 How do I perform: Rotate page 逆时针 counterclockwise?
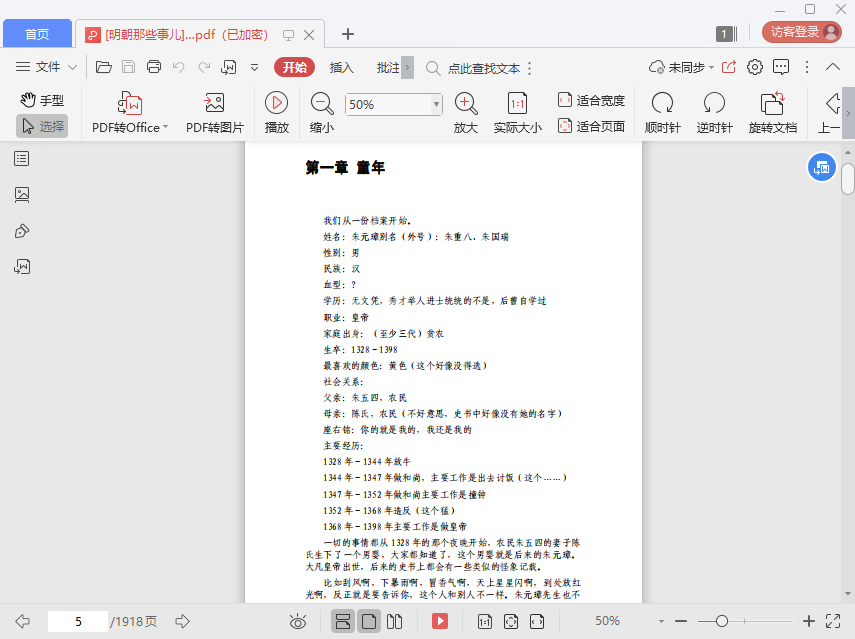pos(714,113)
